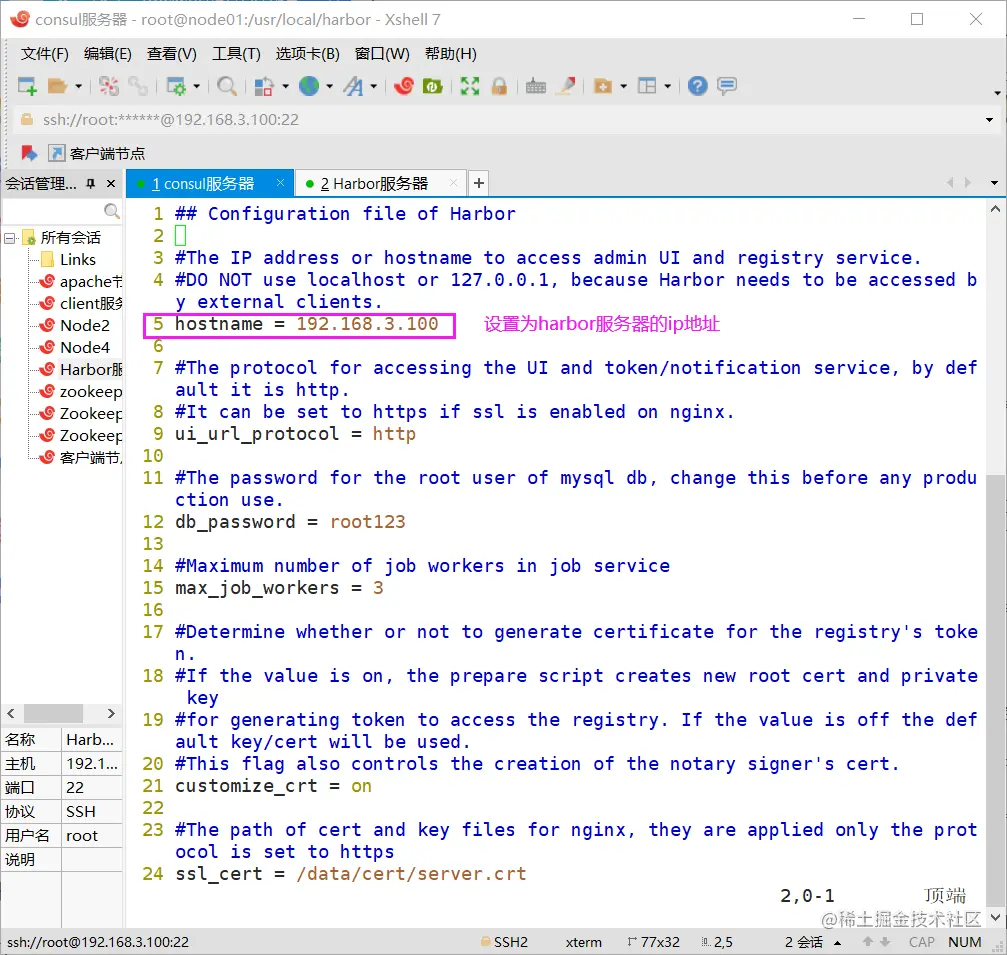Image resolution: width=1007 pixels, height=955 pixels.
Task: Open the 帮助(H) menu
Action: 451,54
